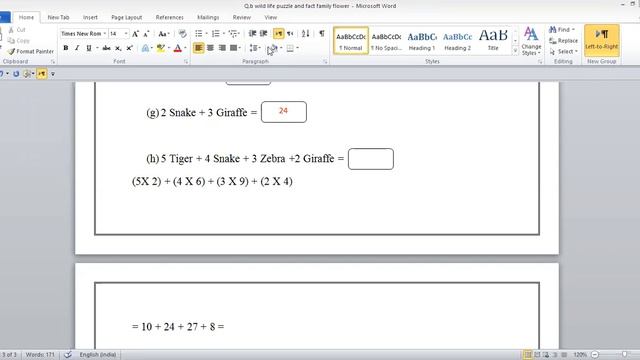Apply Align Text Left
The image size is (640, 360).
coord(199,48)
